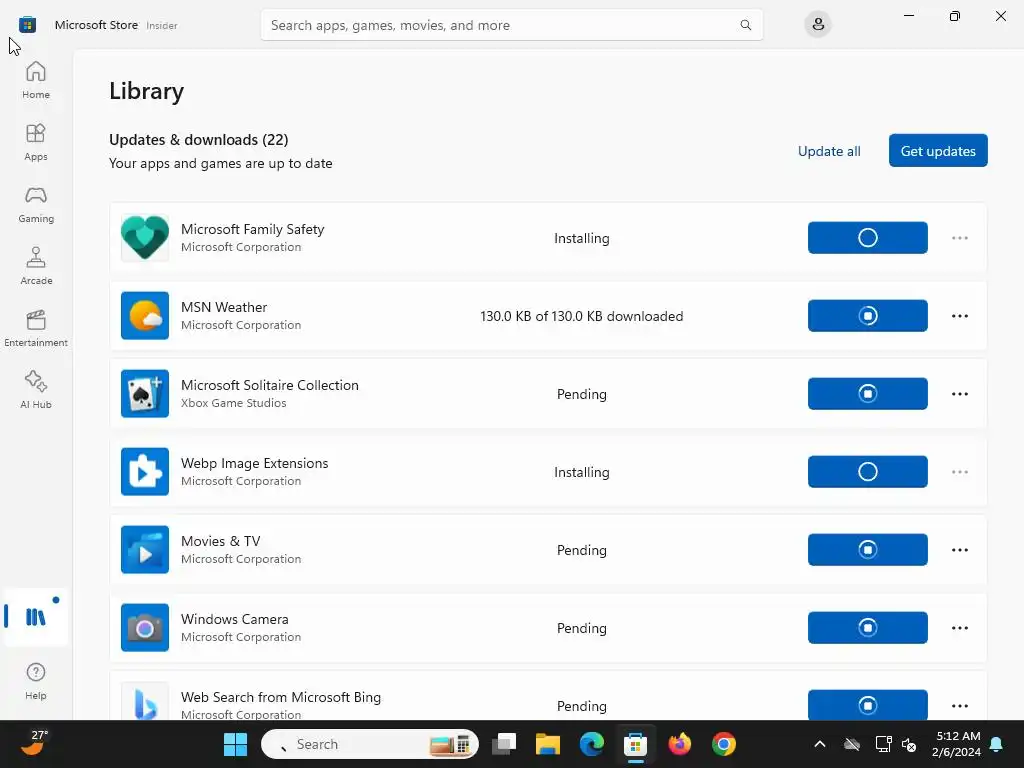This screenshot has width=1024, height=768.
Task: Open Task View from taskbar
Action: [504, 744]
